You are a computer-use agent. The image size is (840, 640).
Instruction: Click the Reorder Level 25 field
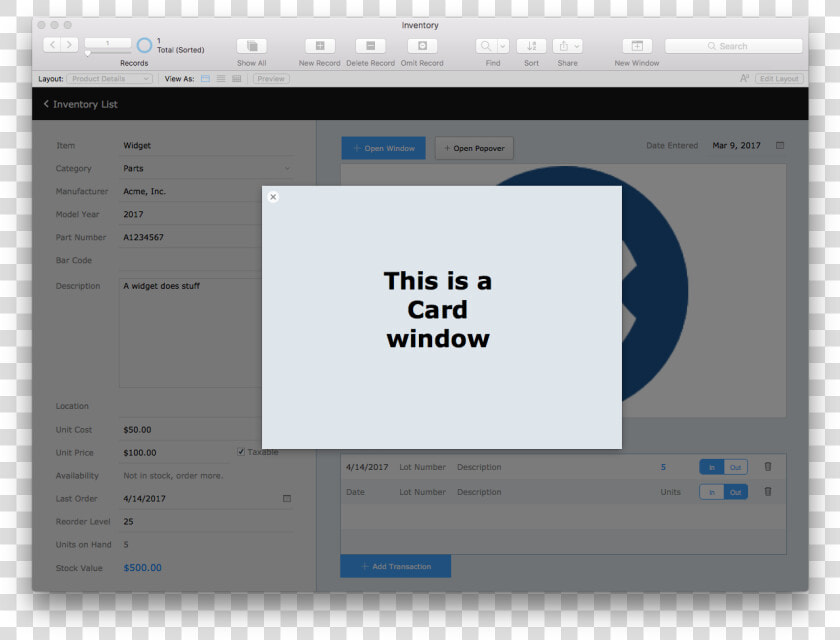(206, 522)
